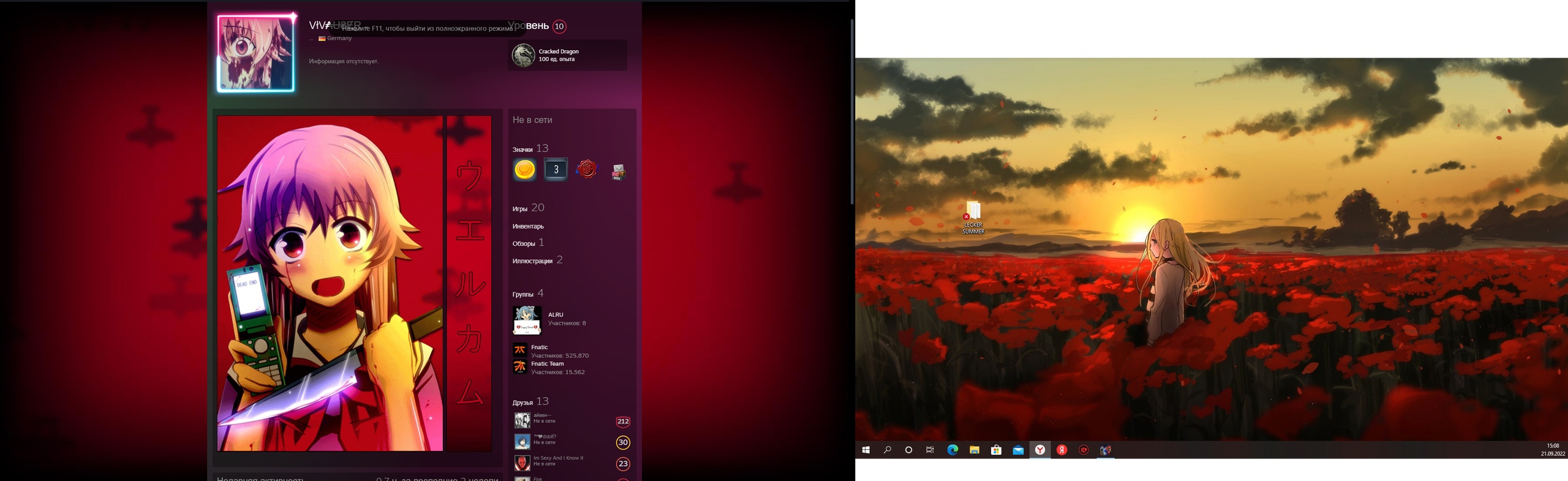
Task: Click the Cracked Dragon badge icon
Action: pyautogui.click(x=523, y=55)
